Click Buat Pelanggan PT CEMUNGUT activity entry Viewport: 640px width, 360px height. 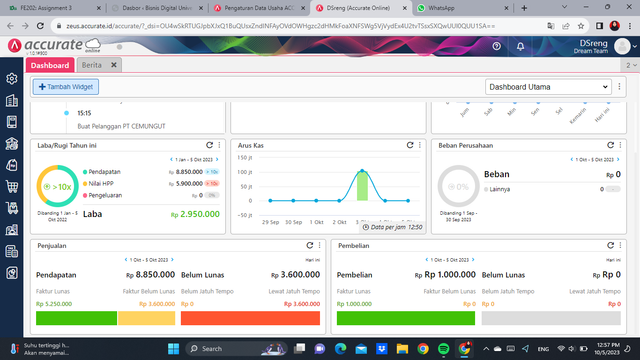(x=121, y=126)
